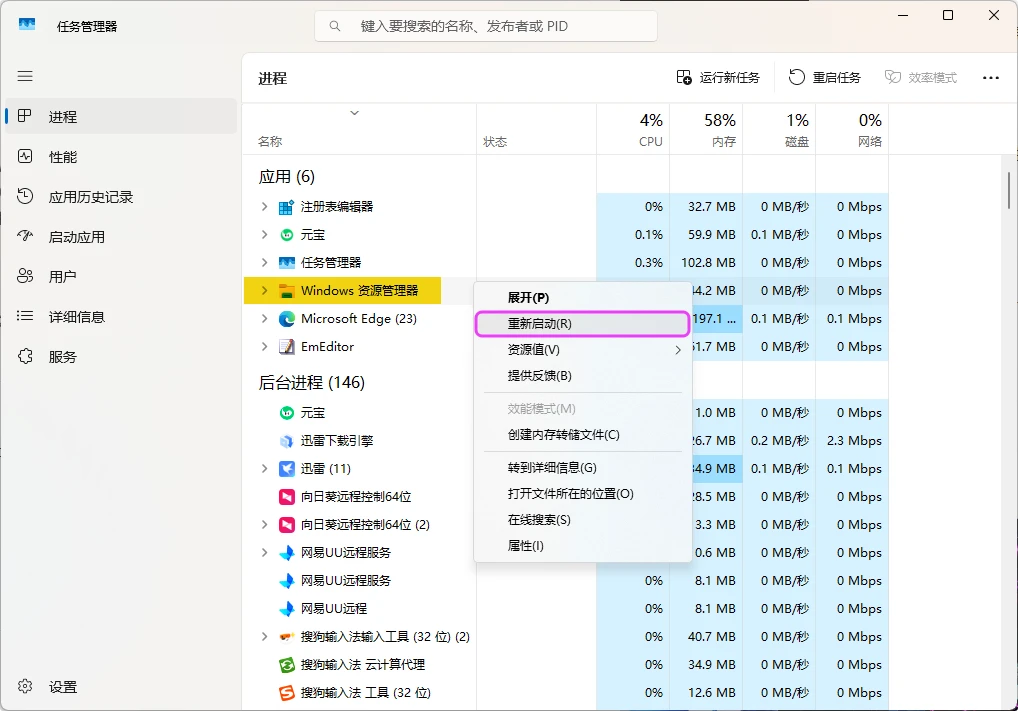Viewport: 1018px width, 711px height.
Task: Click the Task Manager app icon in title bar
Action: [x=27, y=25]
